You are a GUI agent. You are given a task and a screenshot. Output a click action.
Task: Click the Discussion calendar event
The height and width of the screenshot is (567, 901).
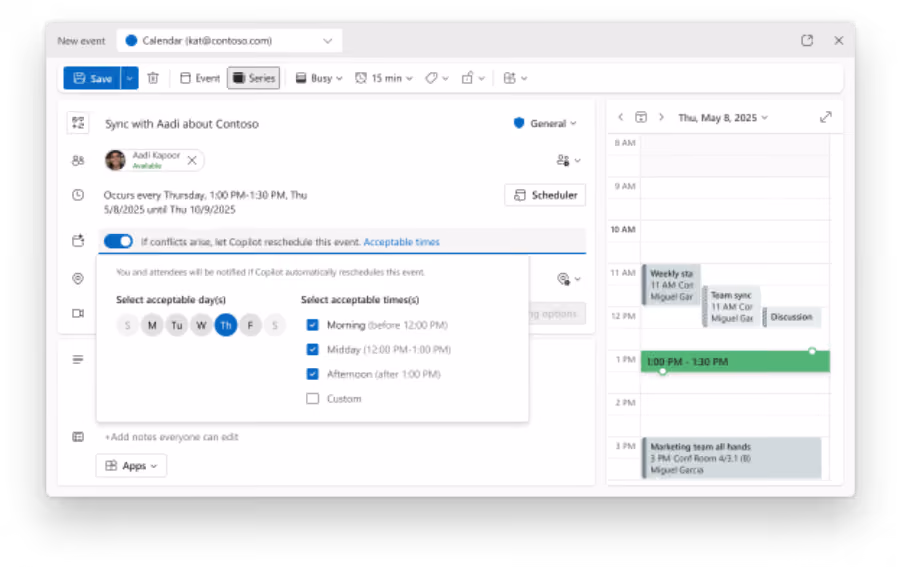pyautogui.click(x=791, y=317)
